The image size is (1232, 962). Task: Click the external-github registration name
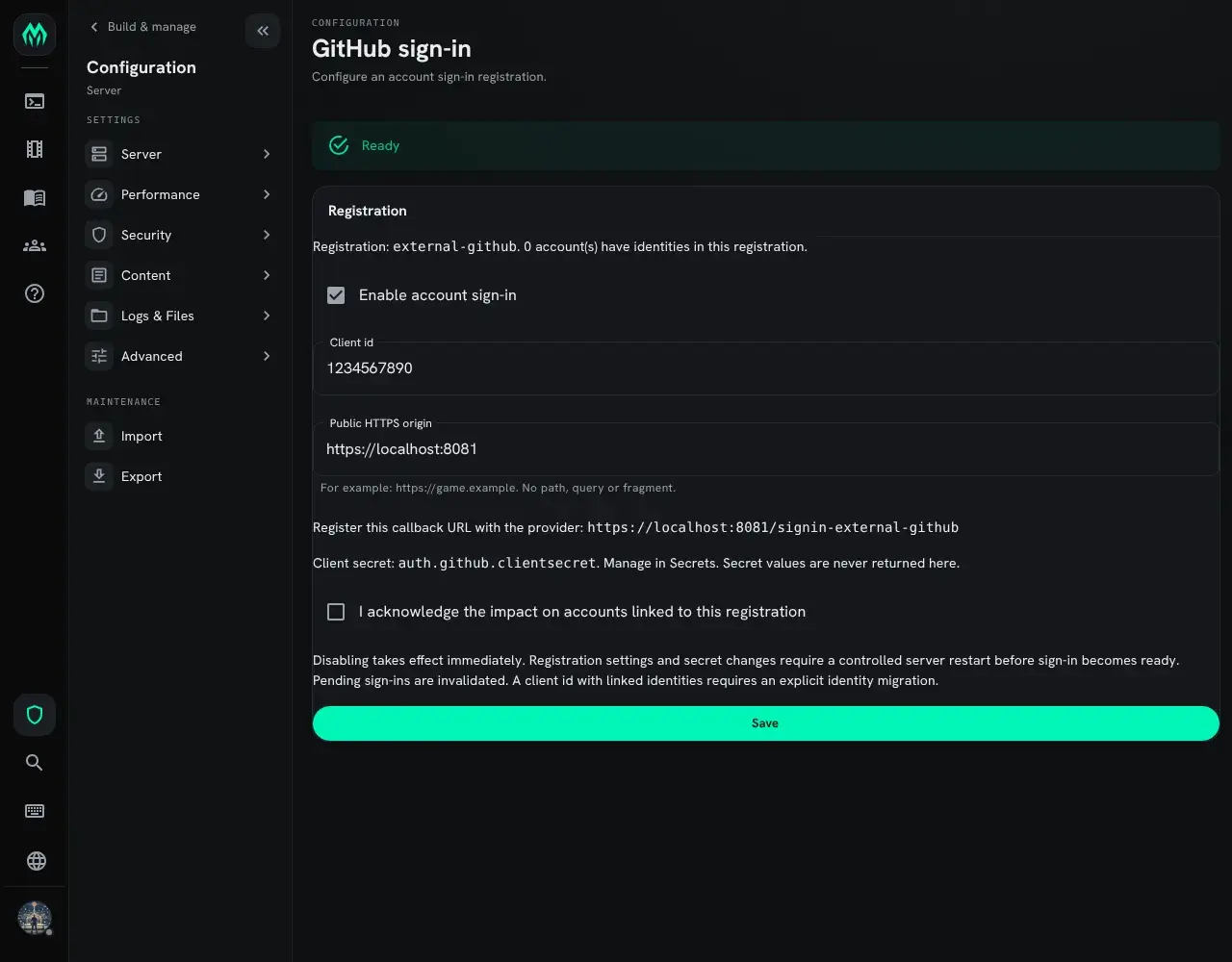point(454,246)
